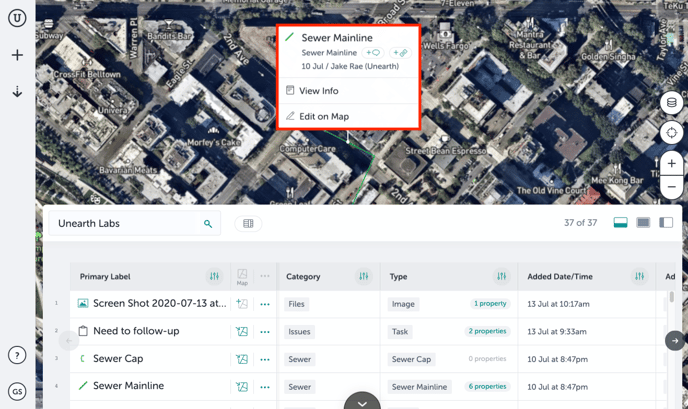Viewport: 688px width, 409px height.
Task: Click the Task type tag
Action: pos(400,332)
